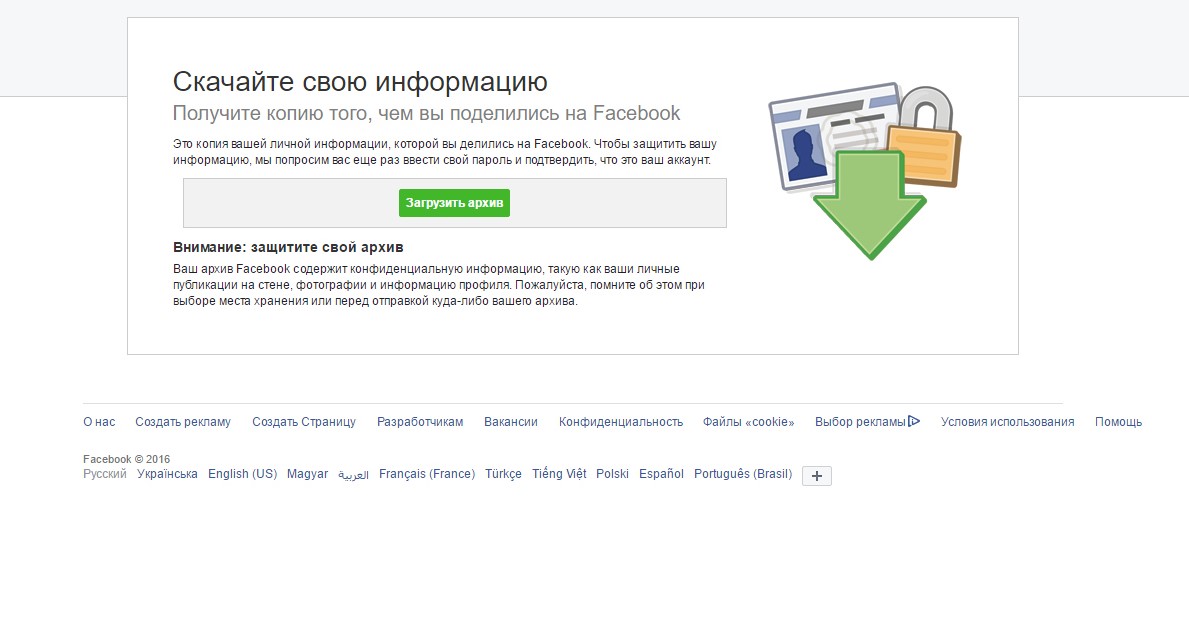Switch language to Français (France)
This screenshot has width=1189, height=620.
point(427,474)
